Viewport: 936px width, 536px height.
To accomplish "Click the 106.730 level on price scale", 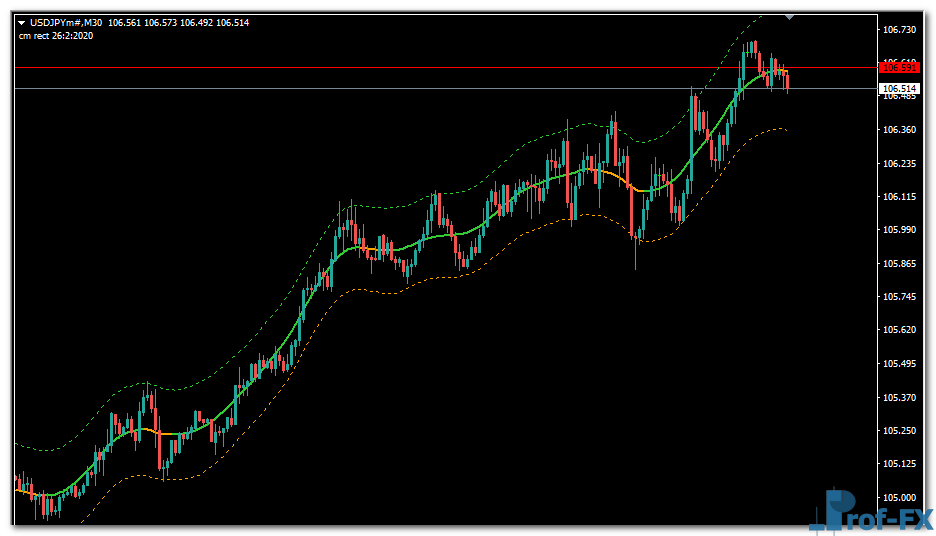I will [900, 30].
